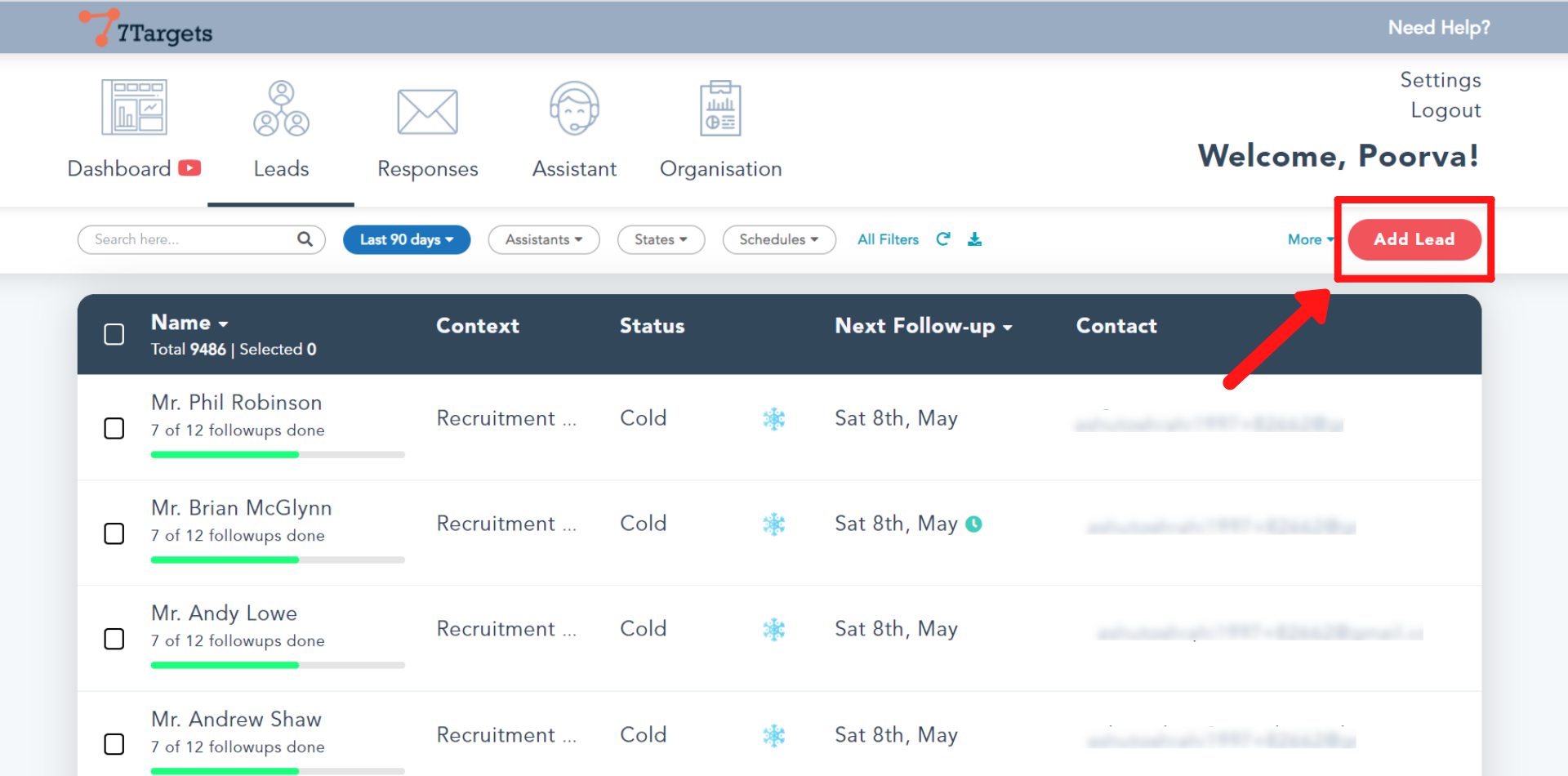This screenshot has width=1568, height=776.
Task: Click the Leads people icon
Action: tap(281, 109)
